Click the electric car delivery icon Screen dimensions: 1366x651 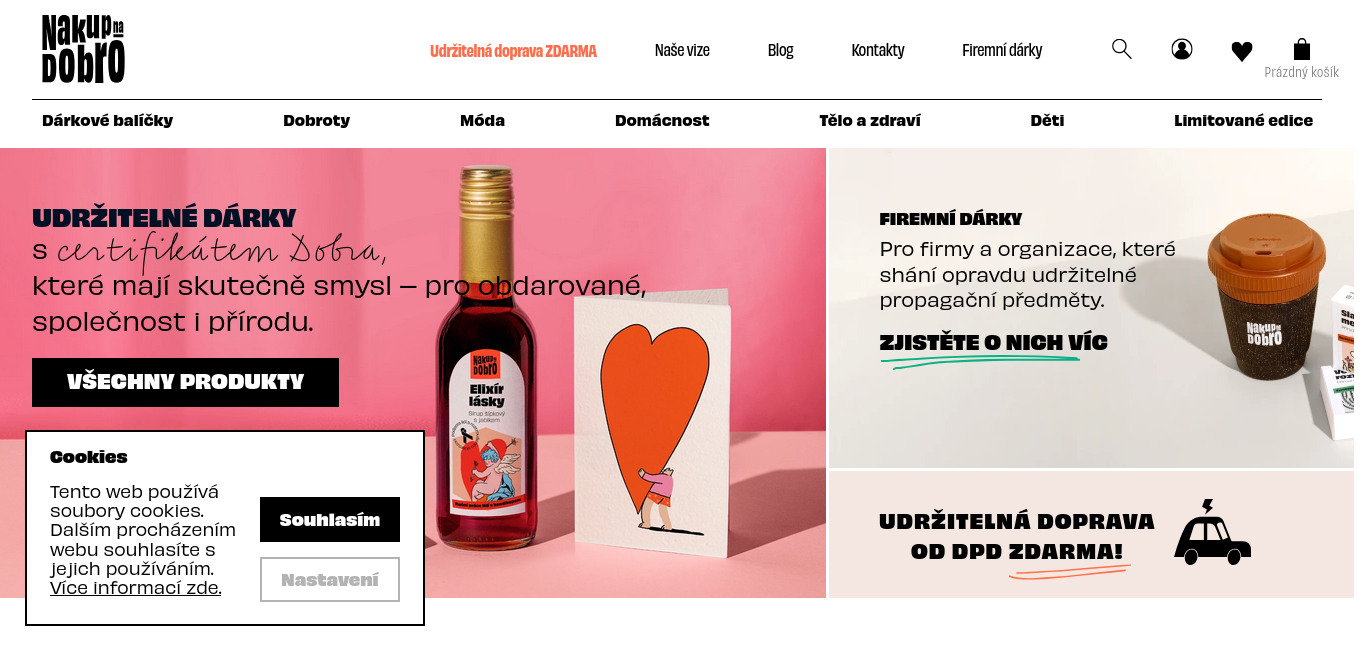[1213, 533]
